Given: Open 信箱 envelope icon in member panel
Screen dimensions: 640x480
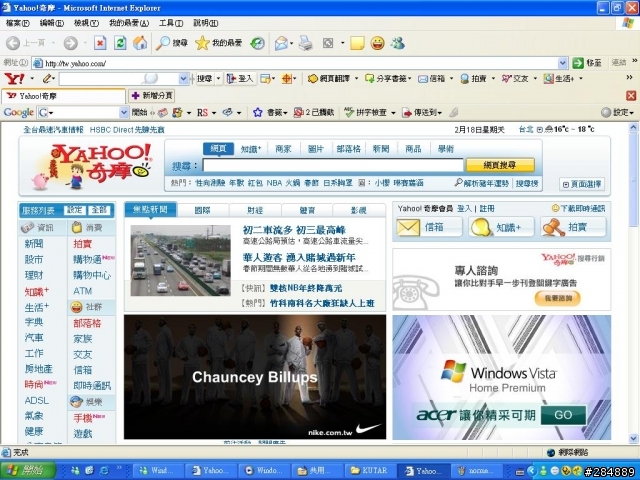Looking at the screenshot, I should click(408, 227).
